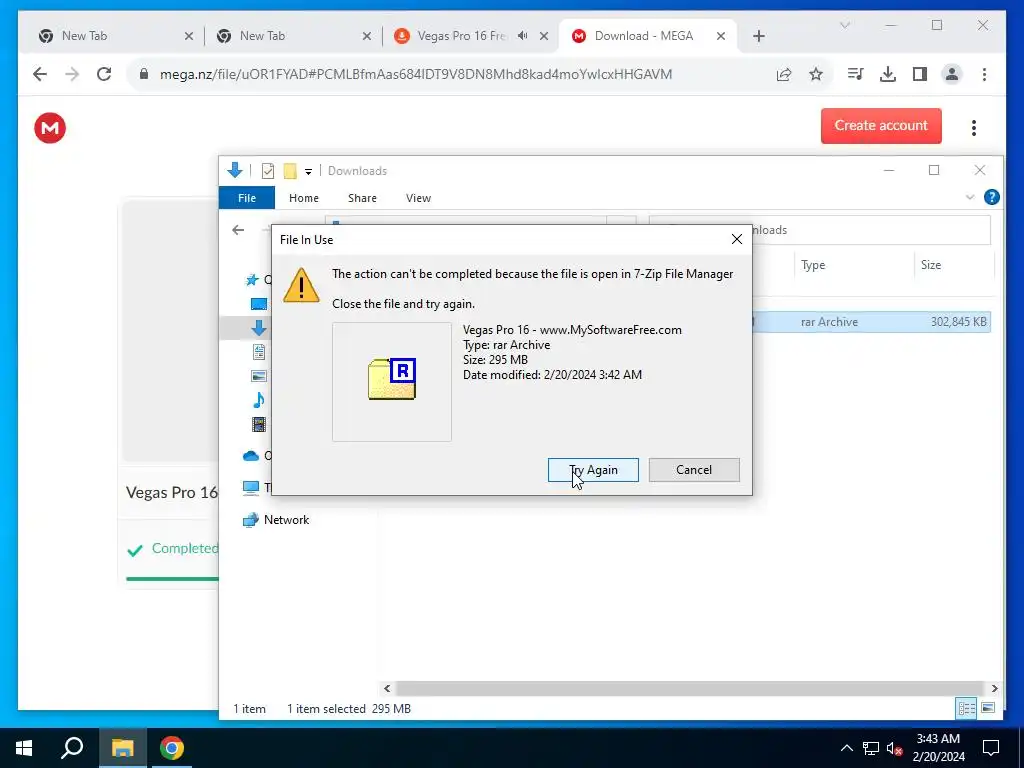Click the New folder quick access icon
The height and width of the screenshot is (768, 1024).
290,171
